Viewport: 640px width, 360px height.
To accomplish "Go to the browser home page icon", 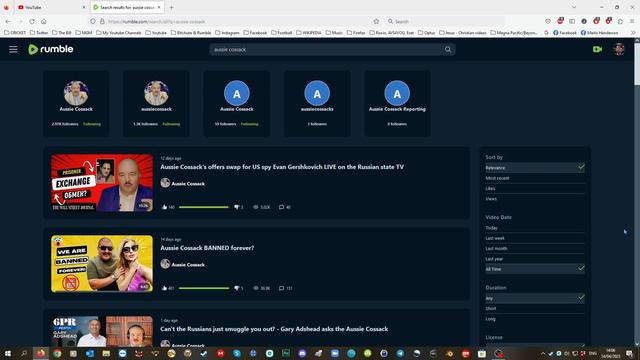I will tap(44, 21).
